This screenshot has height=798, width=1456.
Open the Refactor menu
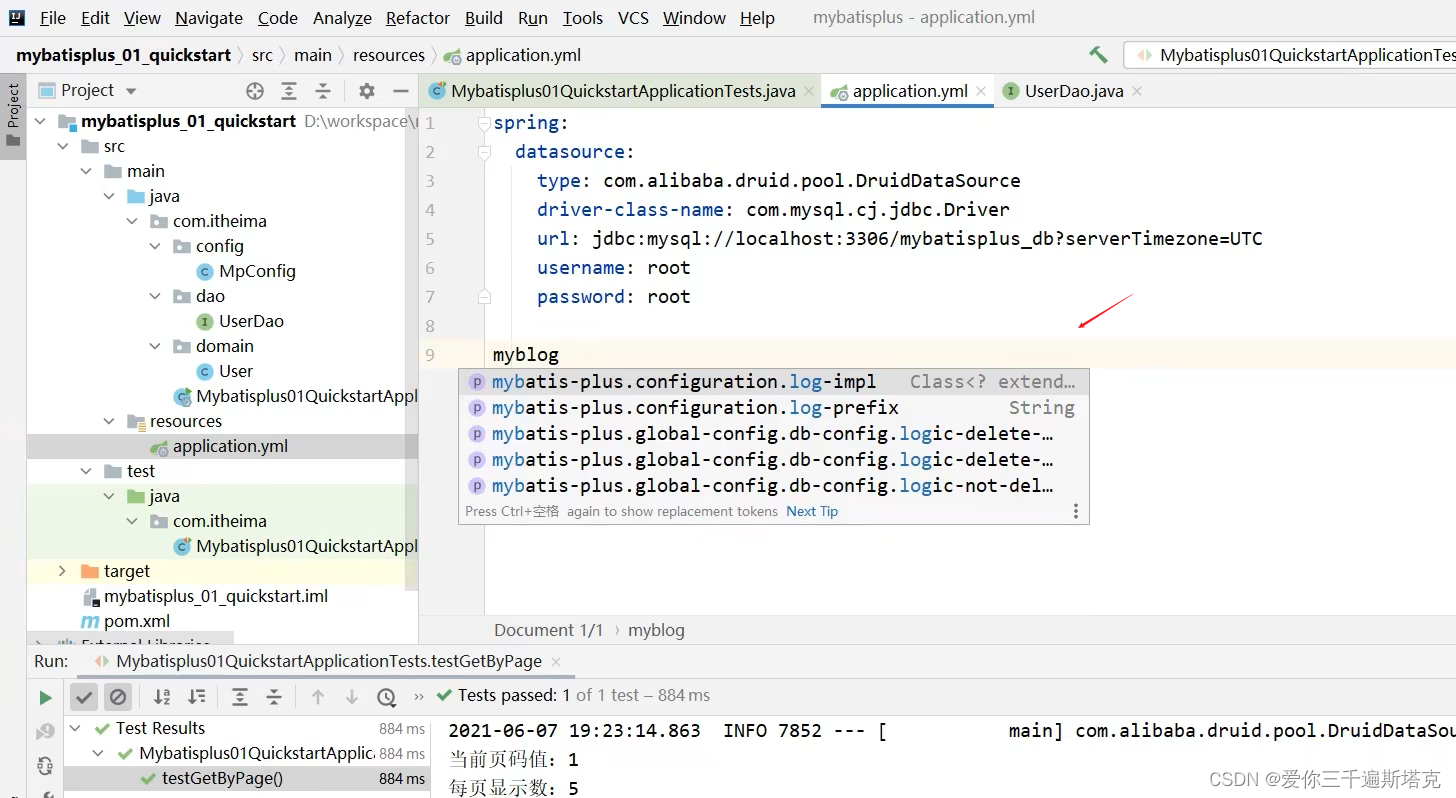(x=417, y=17)
